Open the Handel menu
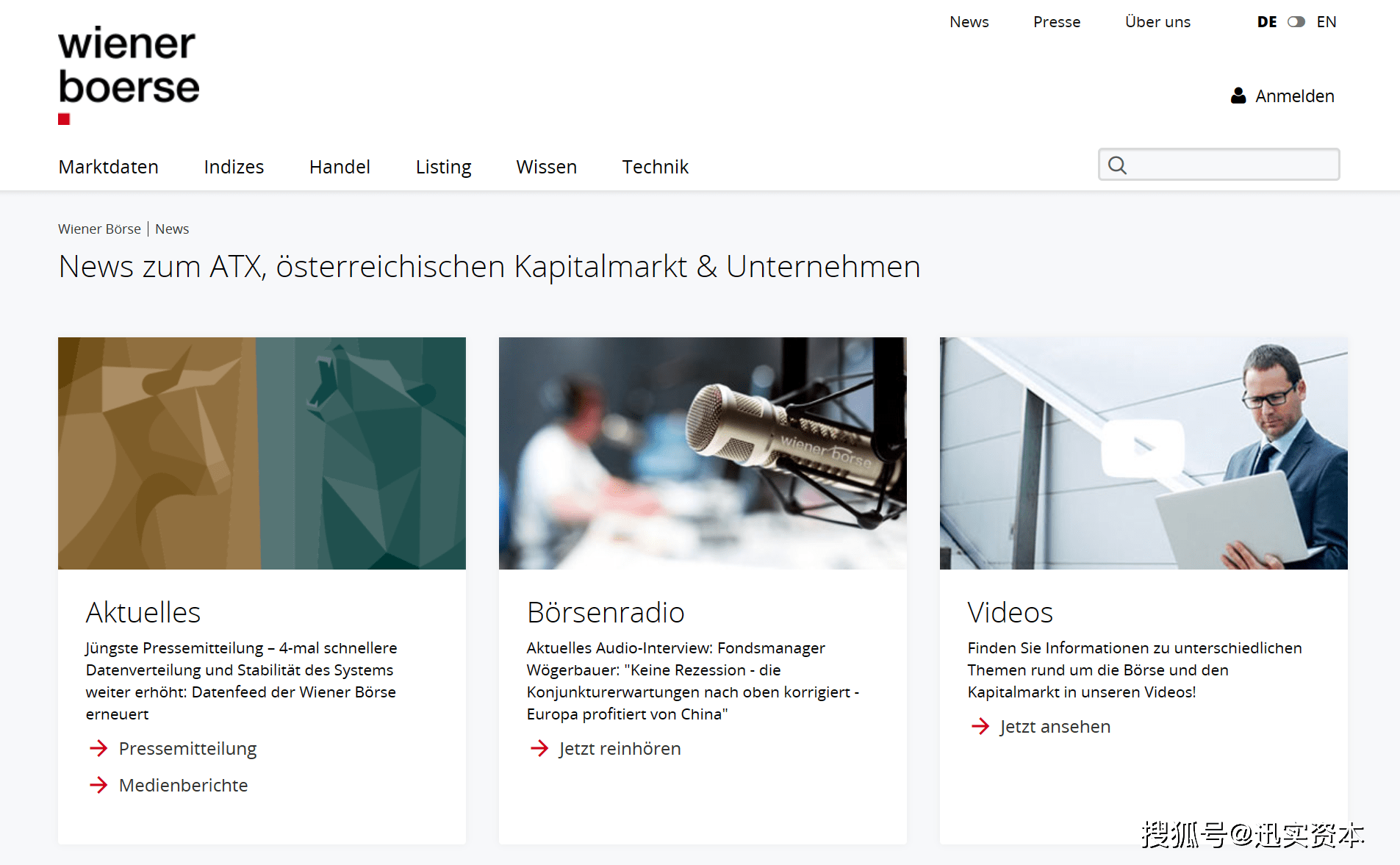This screenshot has width=1400, height=865. [x=340, y=167]
